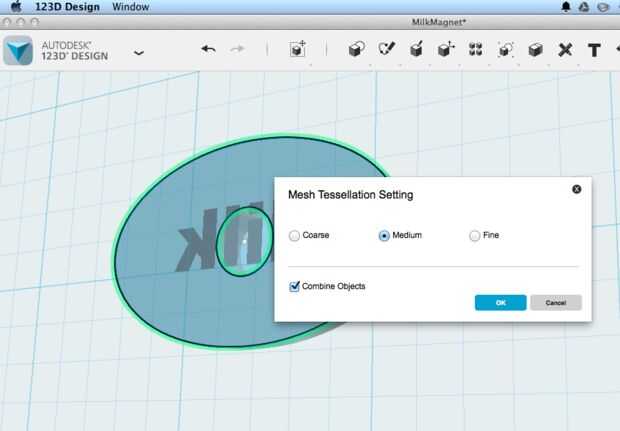Select the Text tool icon

click(594, 50)
